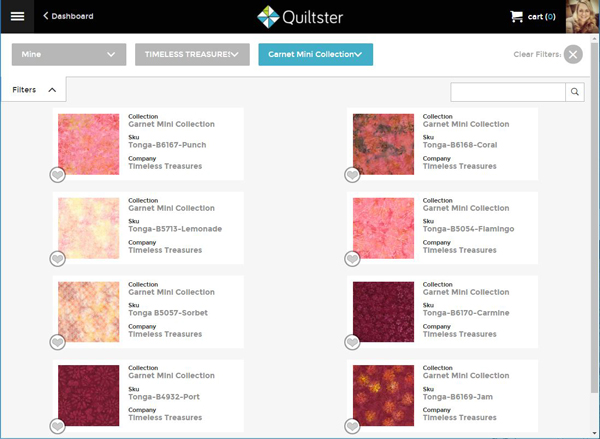Favorite the Tonga-B4932-Port fabric
The height and width of the screenshot is (439, 600).
tap(57, 426)
